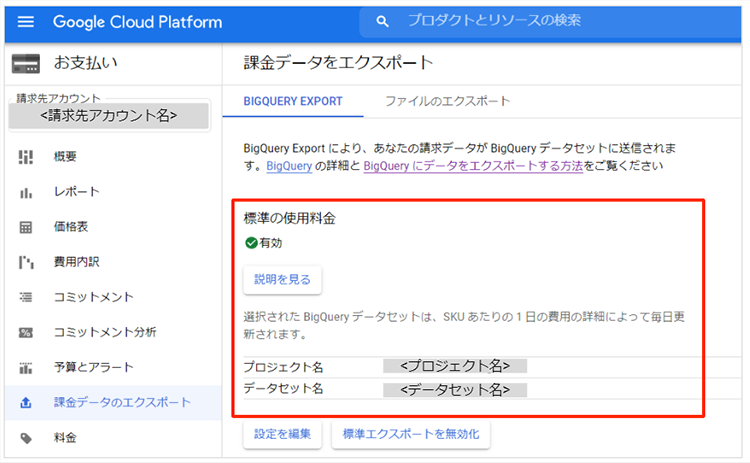Image resolution: width=750 pixels, height=463 pixels.
Task: Click the コミットメント分析 percent icon
Action: point(26,332)
